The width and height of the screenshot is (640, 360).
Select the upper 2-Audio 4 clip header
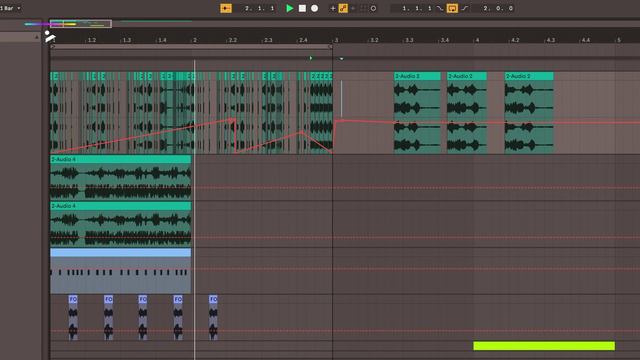120,159
